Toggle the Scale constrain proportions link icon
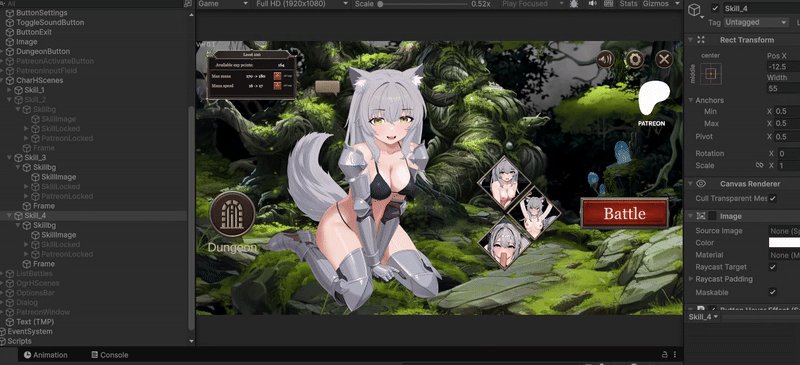 coord(759,165)
